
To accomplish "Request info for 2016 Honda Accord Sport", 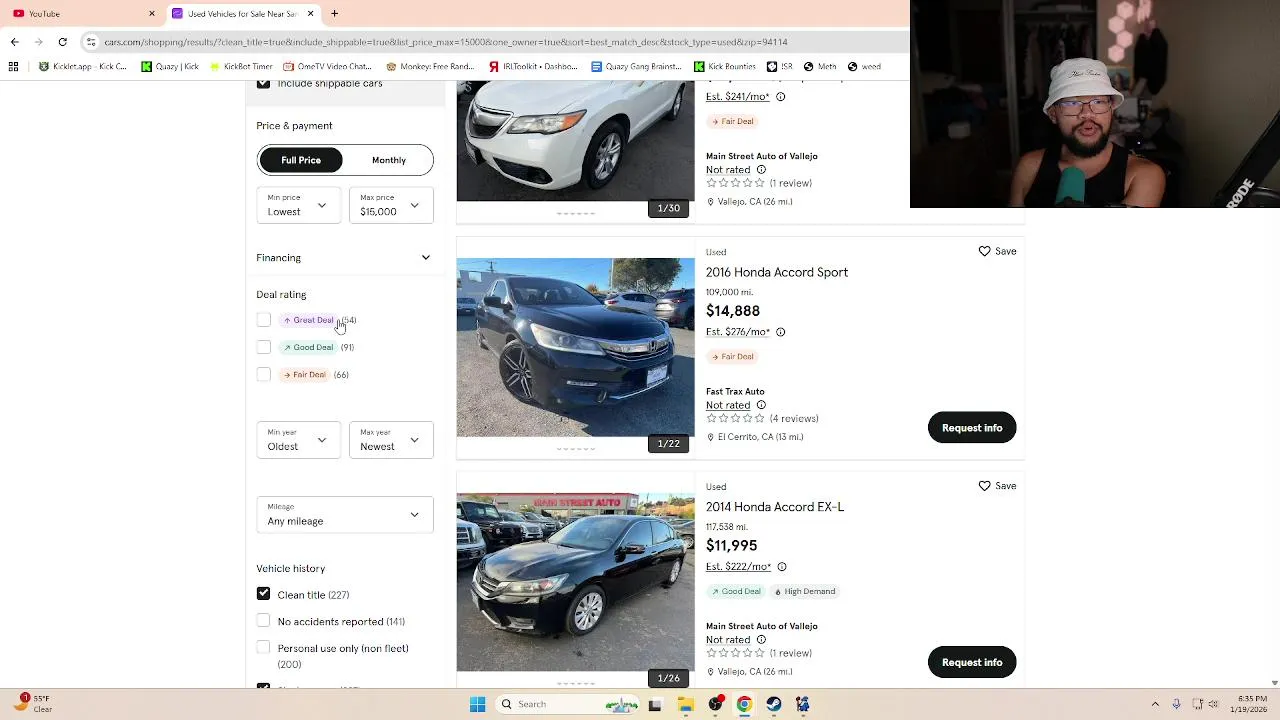I will coord(972,428).
